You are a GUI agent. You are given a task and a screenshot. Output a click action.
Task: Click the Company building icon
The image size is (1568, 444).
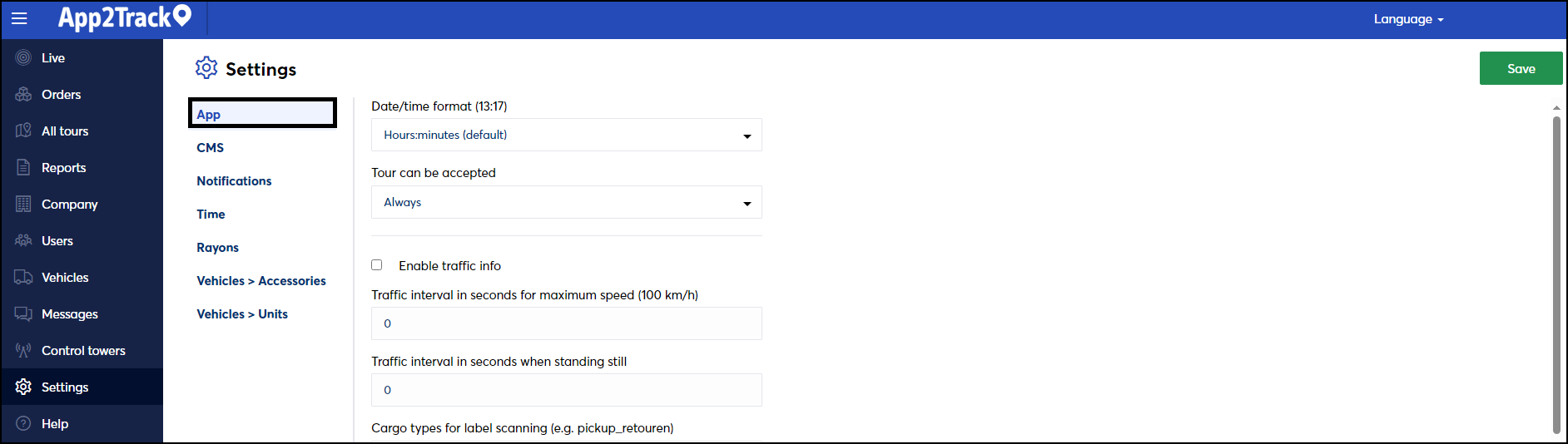23,204
